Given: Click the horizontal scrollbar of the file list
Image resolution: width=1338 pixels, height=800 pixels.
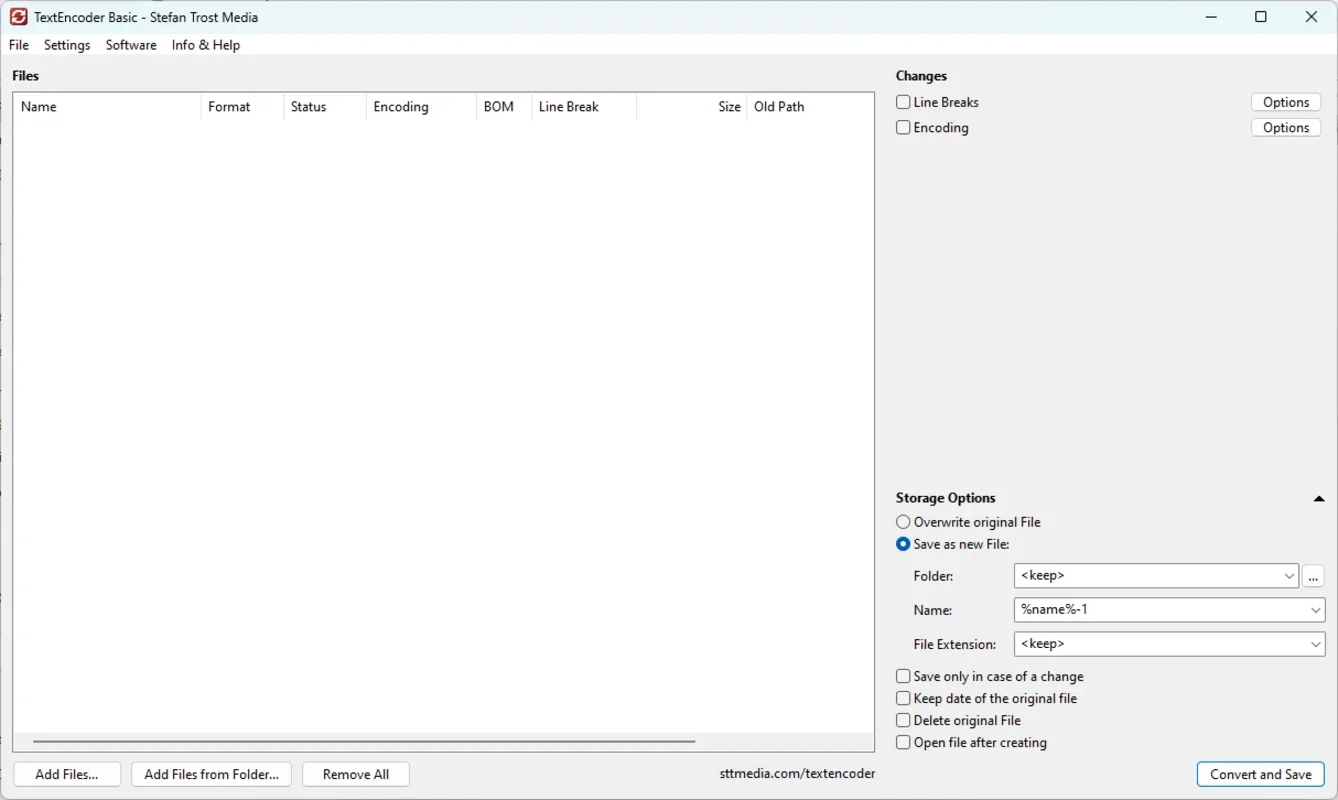Looking at the screenshot, I should (364, 742).
